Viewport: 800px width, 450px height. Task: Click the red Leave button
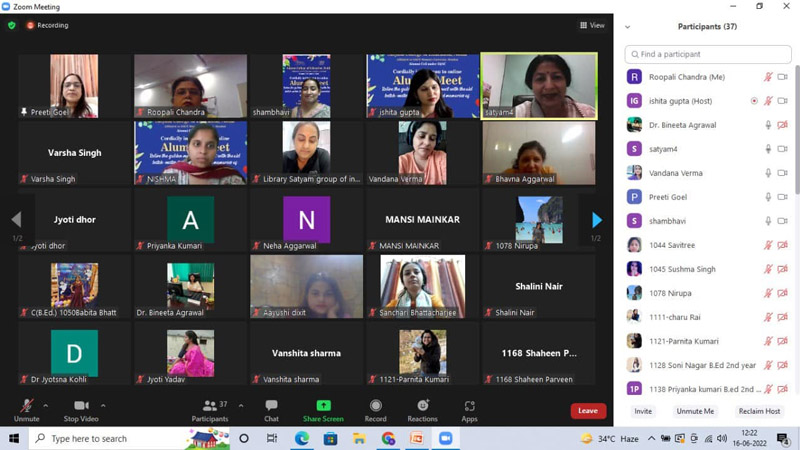pos(588,411)
